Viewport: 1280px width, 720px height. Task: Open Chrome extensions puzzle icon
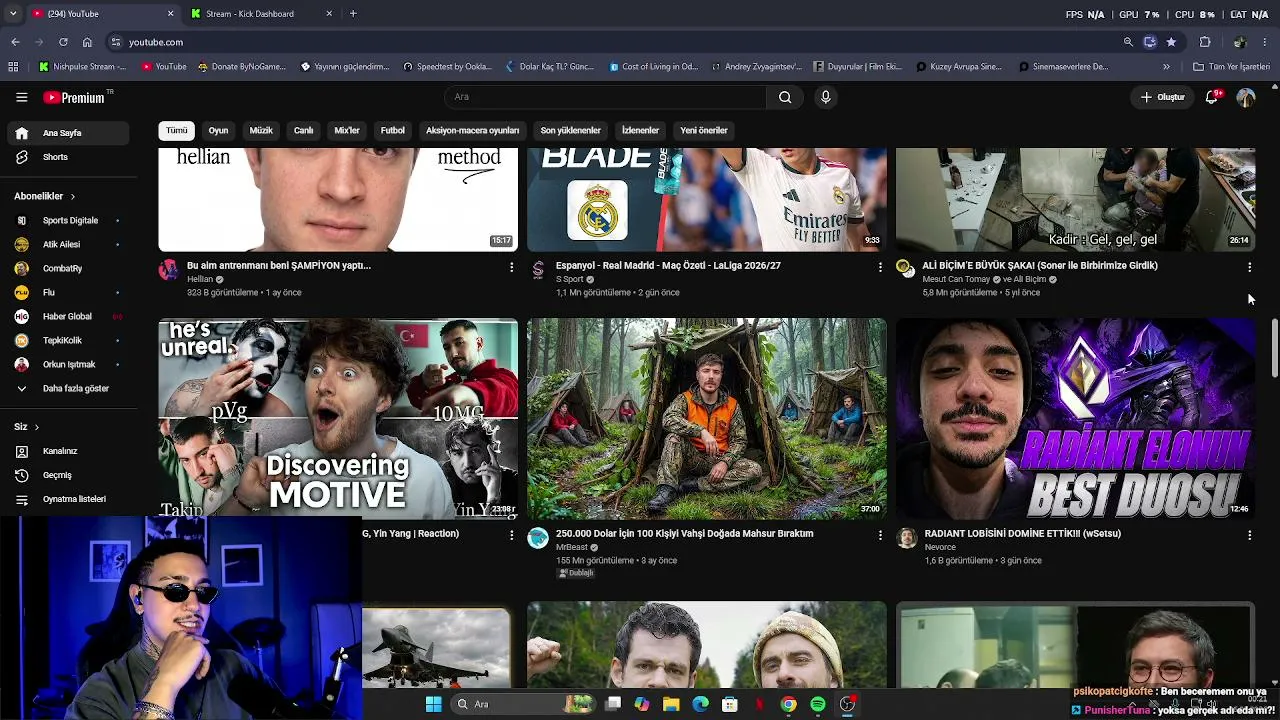pos(1205,42)
